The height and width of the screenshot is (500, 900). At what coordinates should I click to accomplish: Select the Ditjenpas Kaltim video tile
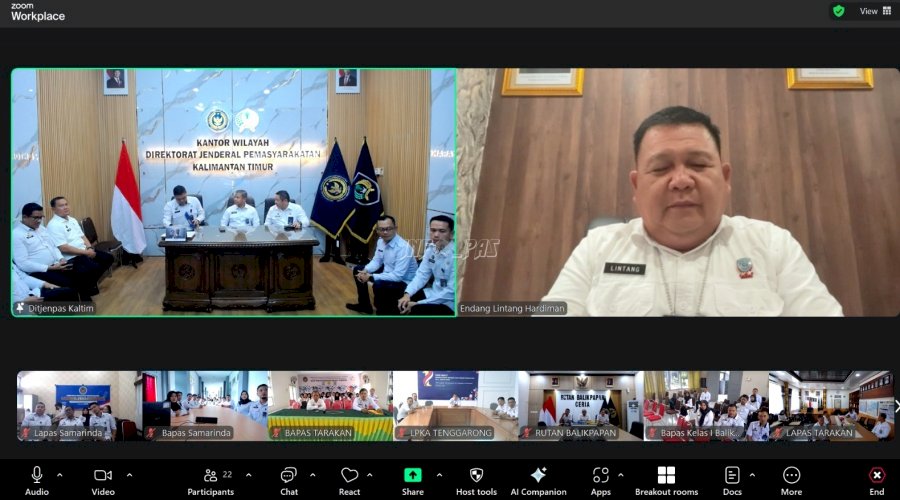click(234, 192)
